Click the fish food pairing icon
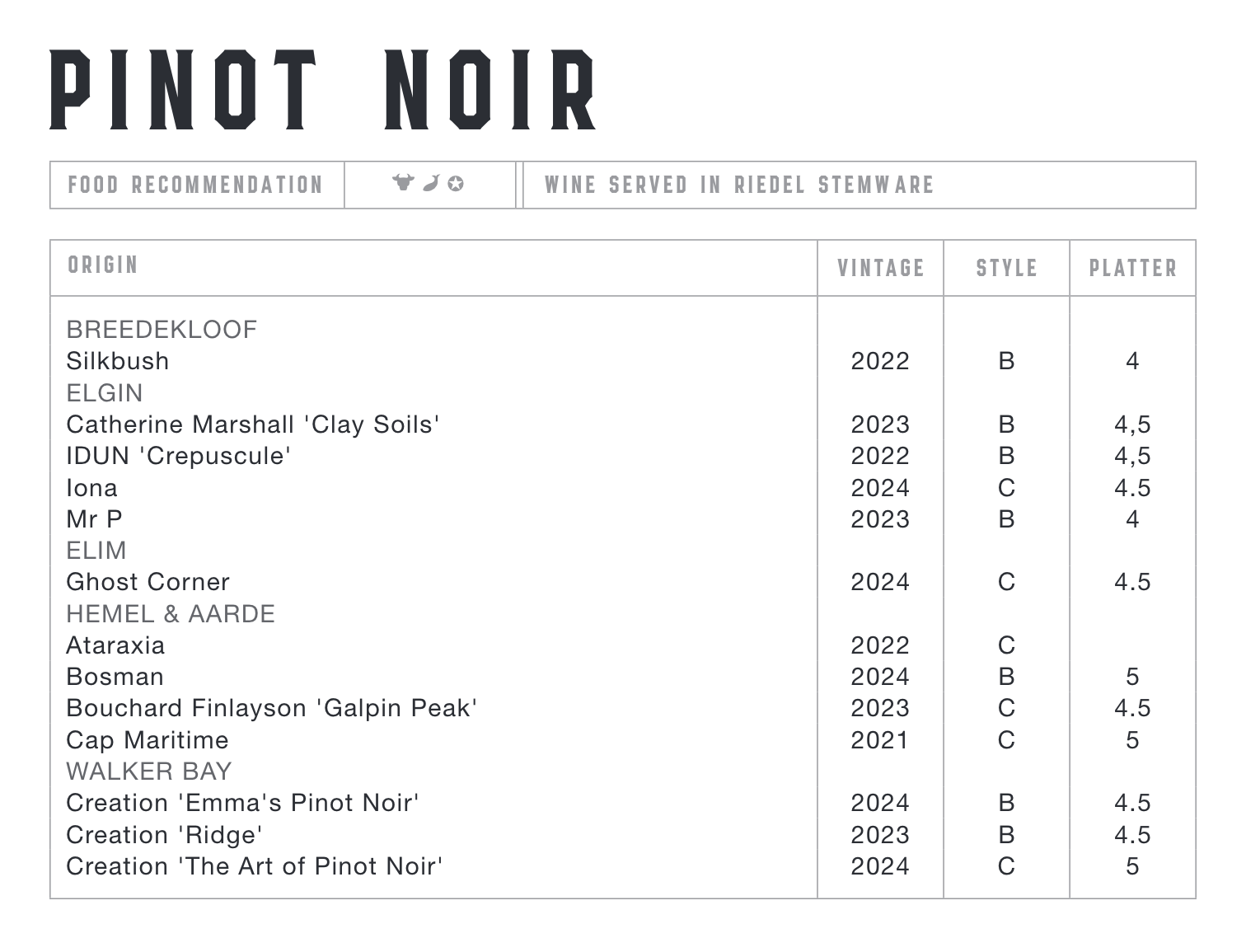 click(430, 183)
